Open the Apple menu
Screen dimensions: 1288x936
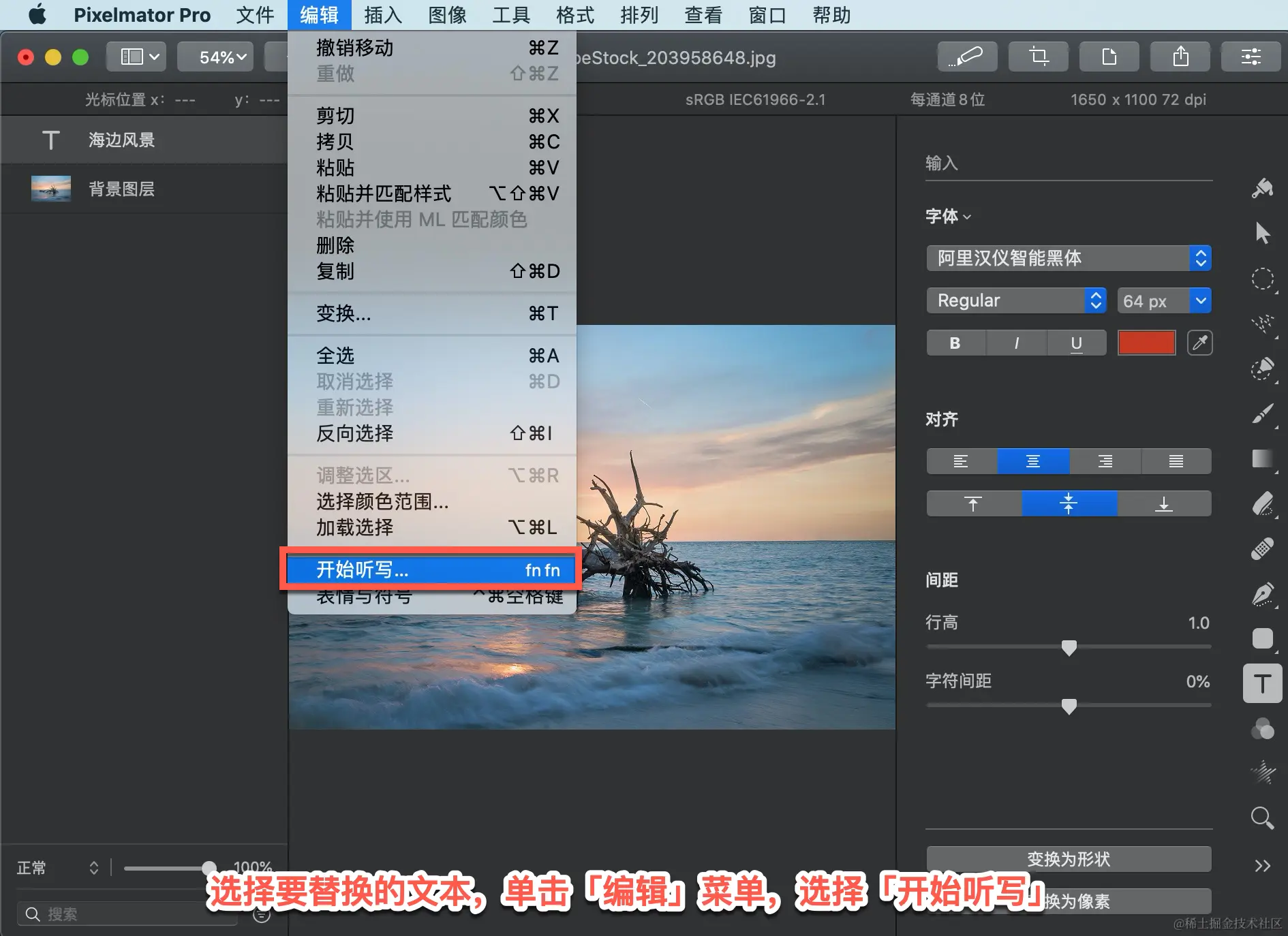pos(37,15)
